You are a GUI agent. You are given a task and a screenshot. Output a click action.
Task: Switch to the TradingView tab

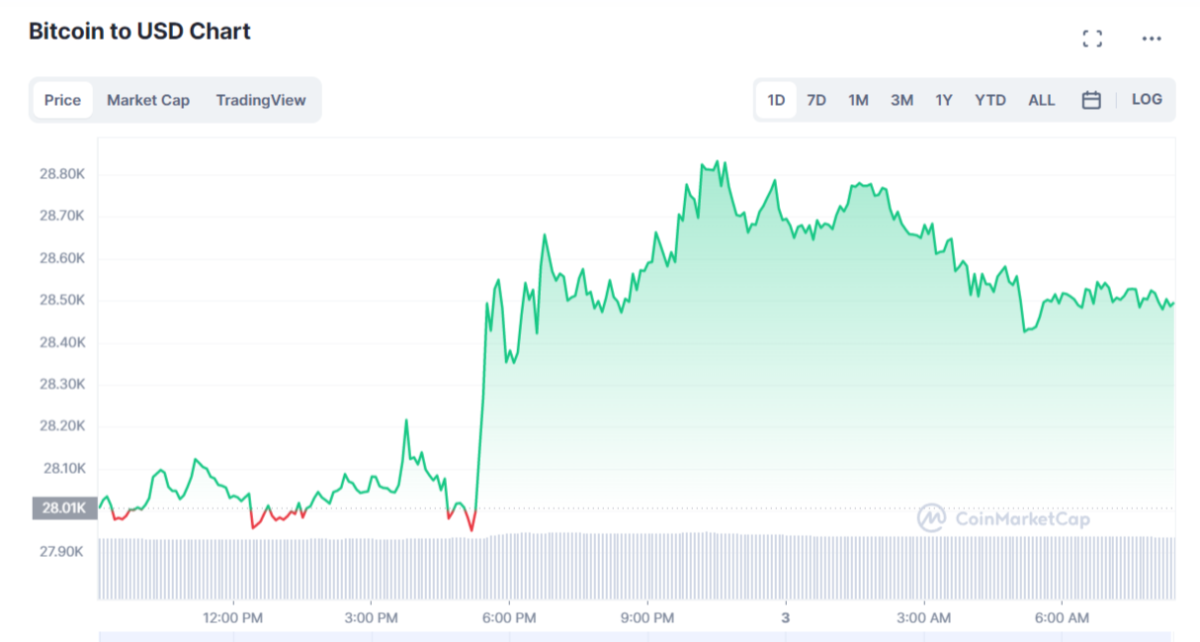[261, 100]
